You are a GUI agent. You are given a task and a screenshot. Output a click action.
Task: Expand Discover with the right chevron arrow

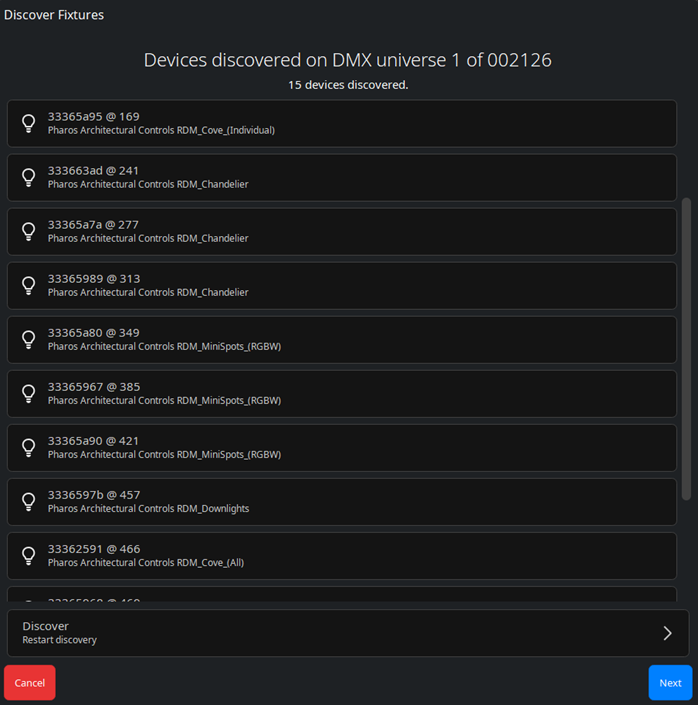point(667,633)
